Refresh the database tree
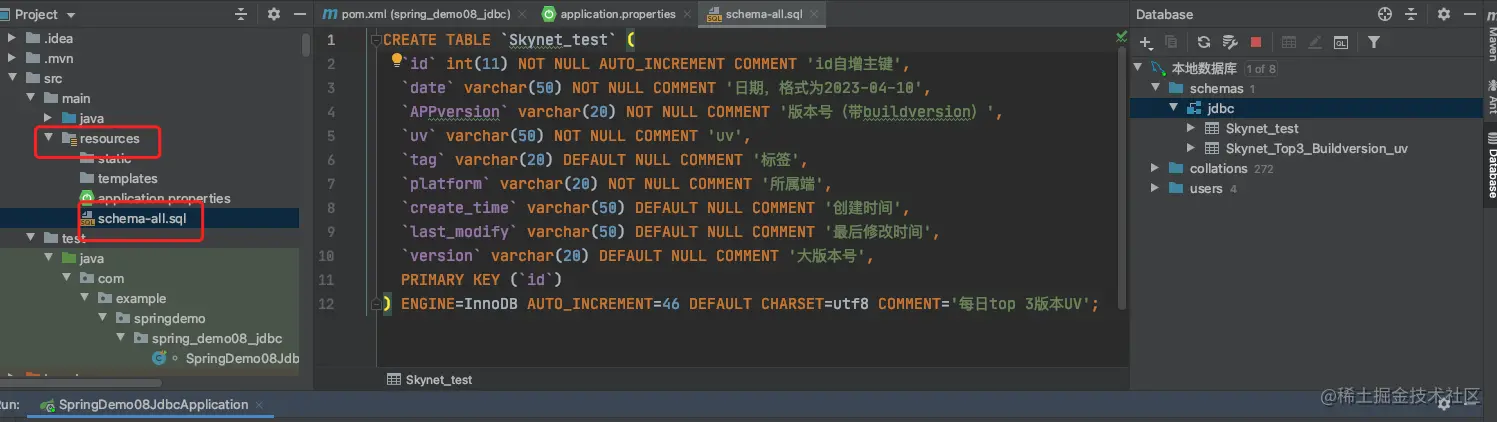This screenshot has height=422, width=1497. point(1204,42)
